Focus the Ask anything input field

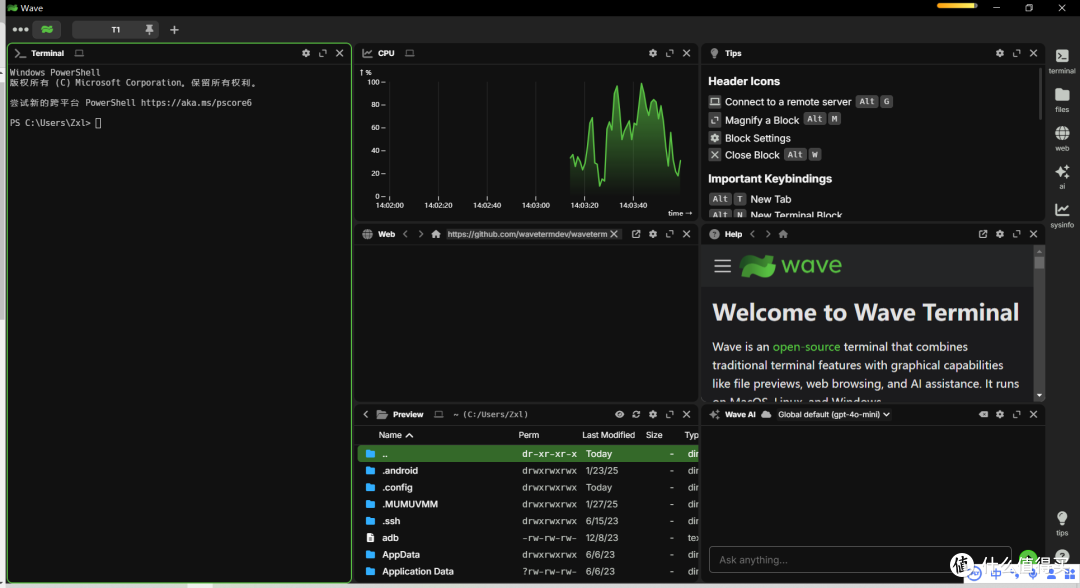click(x=830, y=560)
